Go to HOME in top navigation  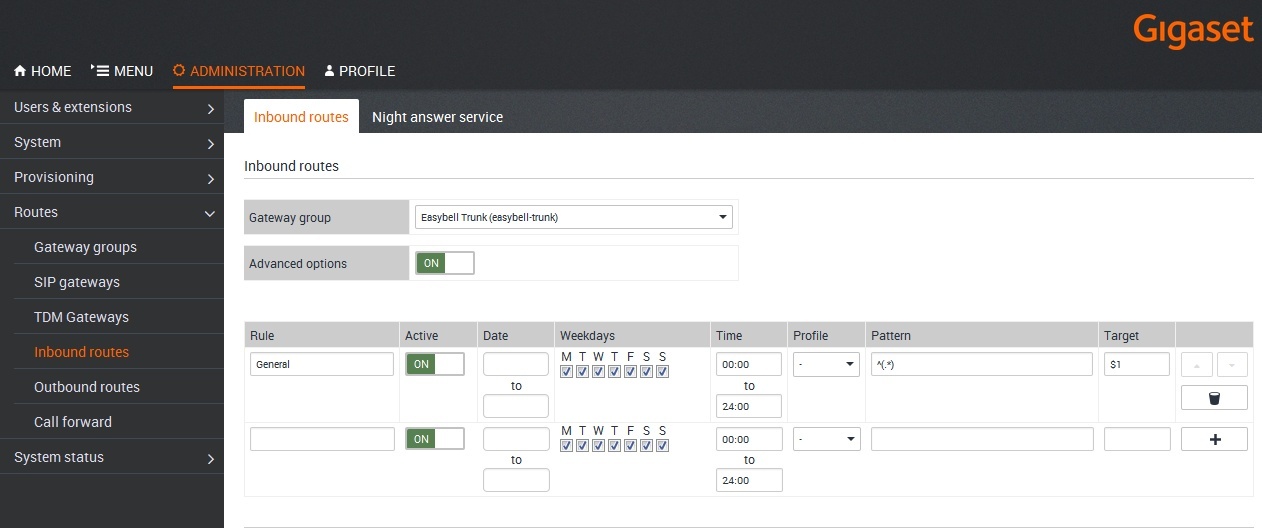tap(43, 71)
